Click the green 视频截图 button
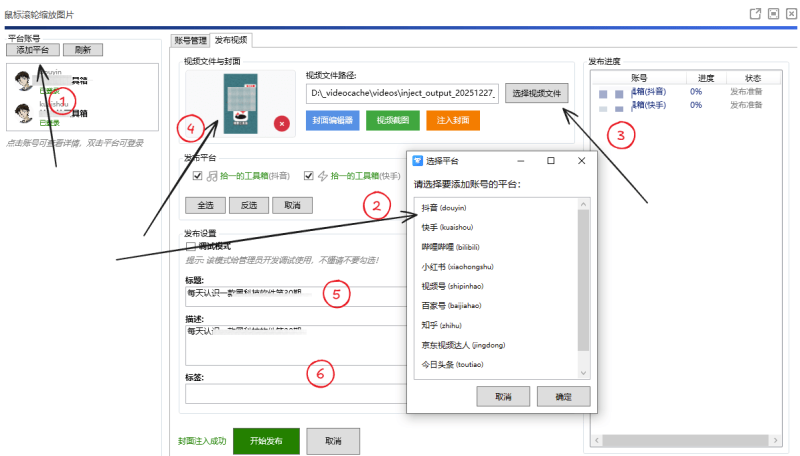The width and height of the screenshot is (800, 456). [x=393, y=120]
